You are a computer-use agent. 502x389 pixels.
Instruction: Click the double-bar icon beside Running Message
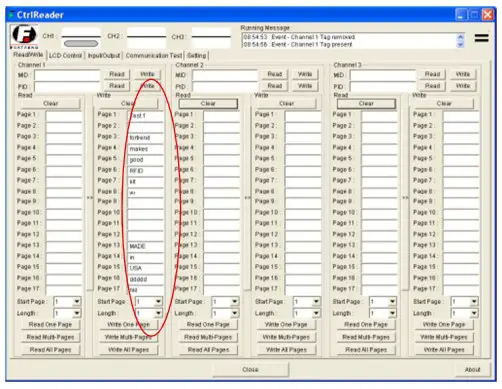pyautogui.click(x=482, y=38)
